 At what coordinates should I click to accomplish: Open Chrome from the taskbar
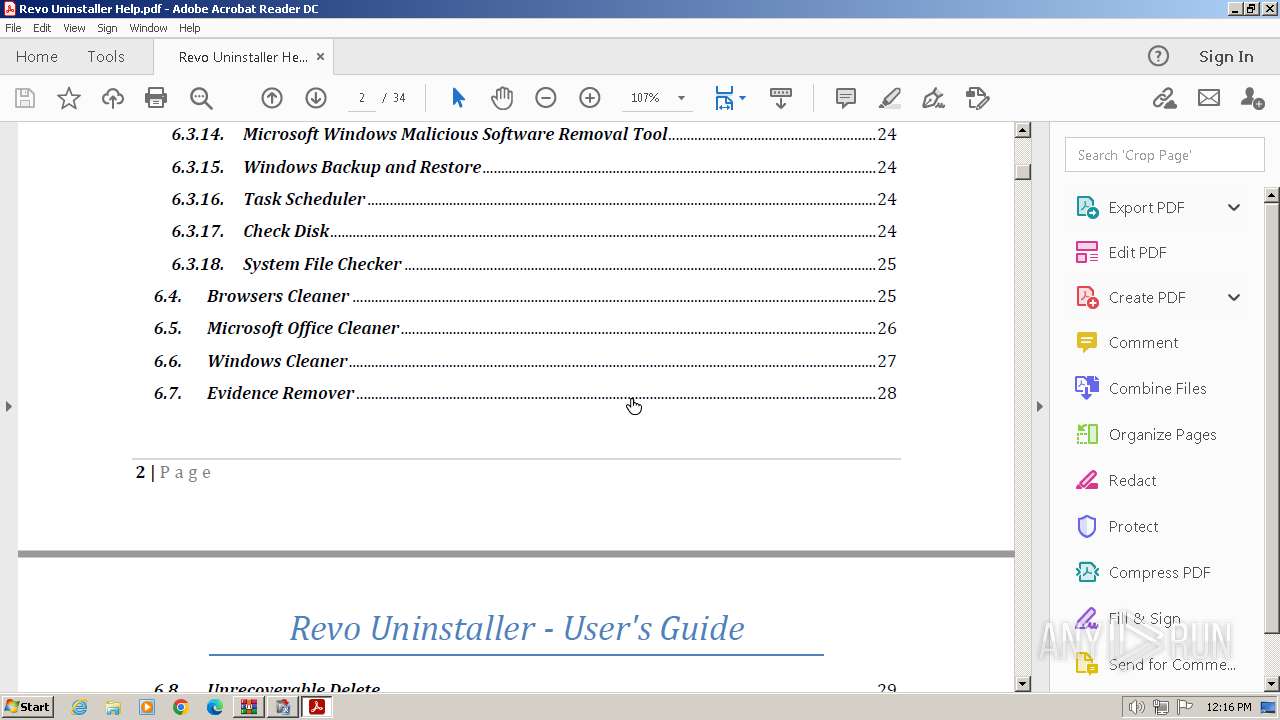pyautogui.click(x=180, y=707)
